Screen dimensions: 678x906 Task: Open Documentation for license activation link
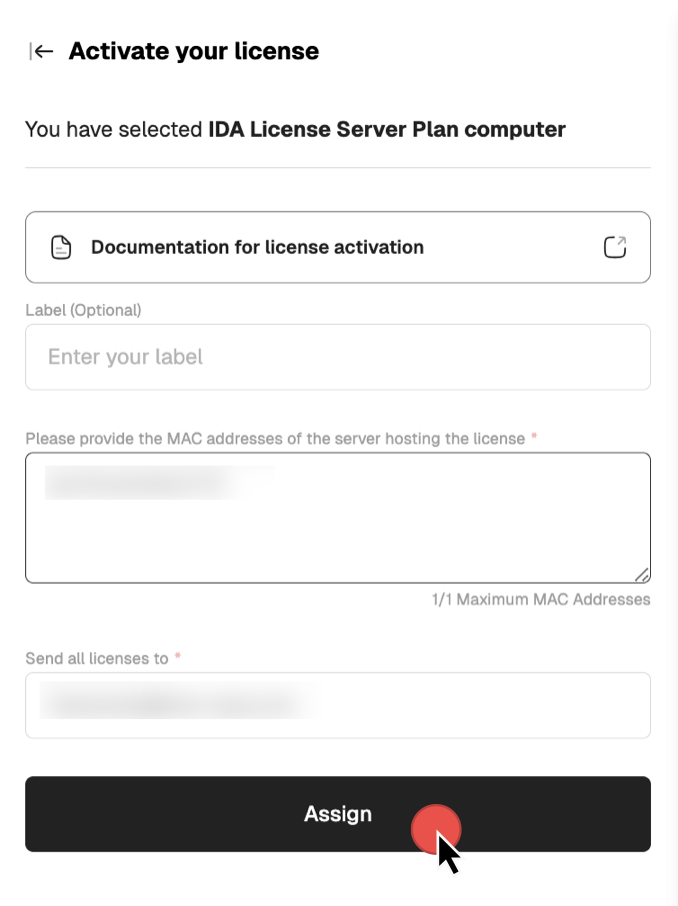tap(257, 247)
